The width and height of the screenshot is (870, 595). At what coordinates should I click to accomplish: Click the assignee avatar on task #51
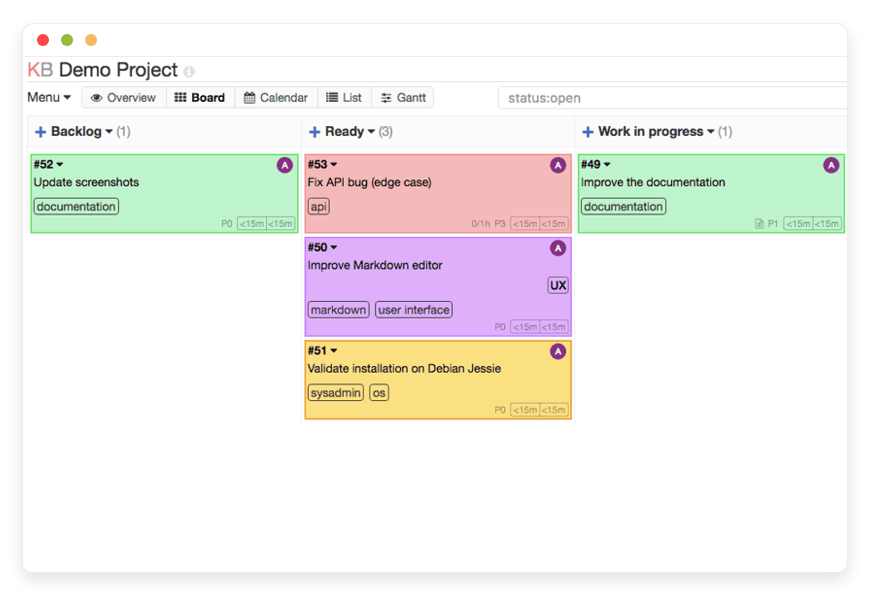558,351
